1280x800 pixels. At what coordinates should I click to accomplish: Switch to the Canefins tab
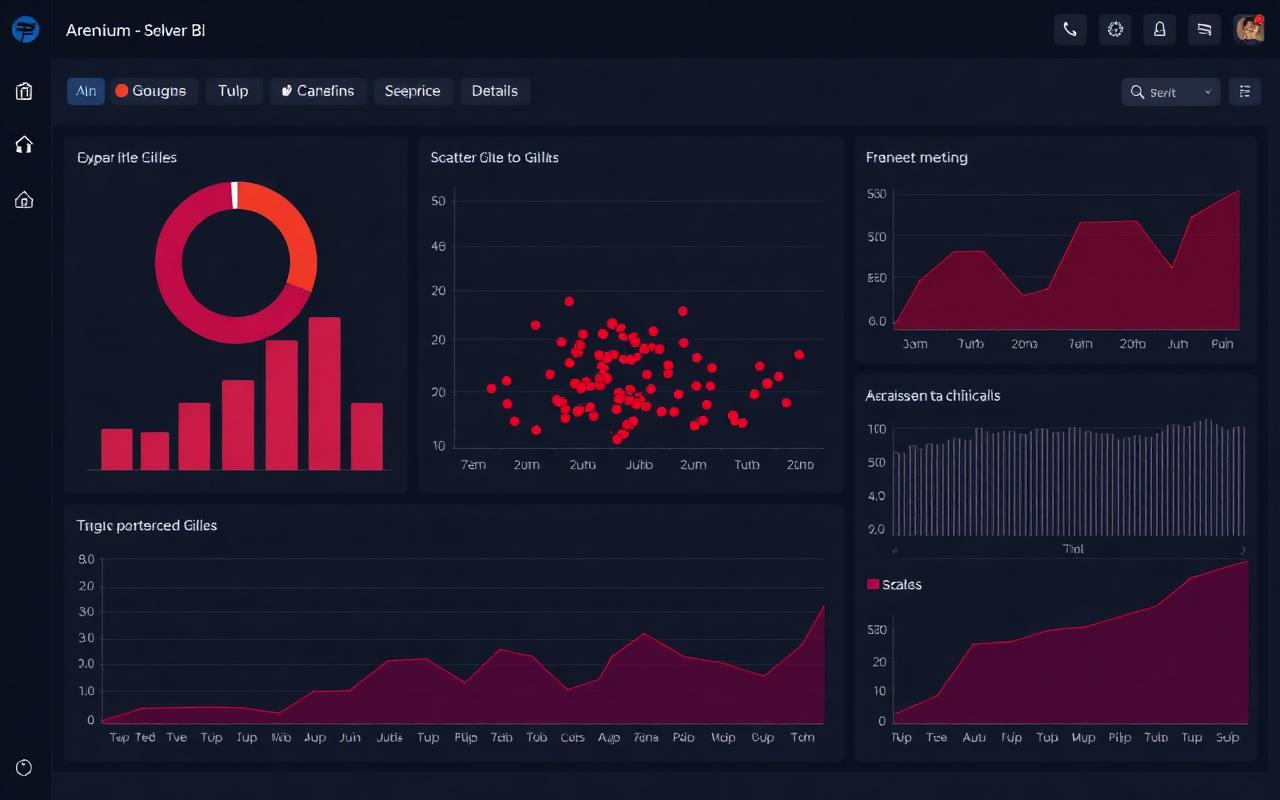point(318,91)
